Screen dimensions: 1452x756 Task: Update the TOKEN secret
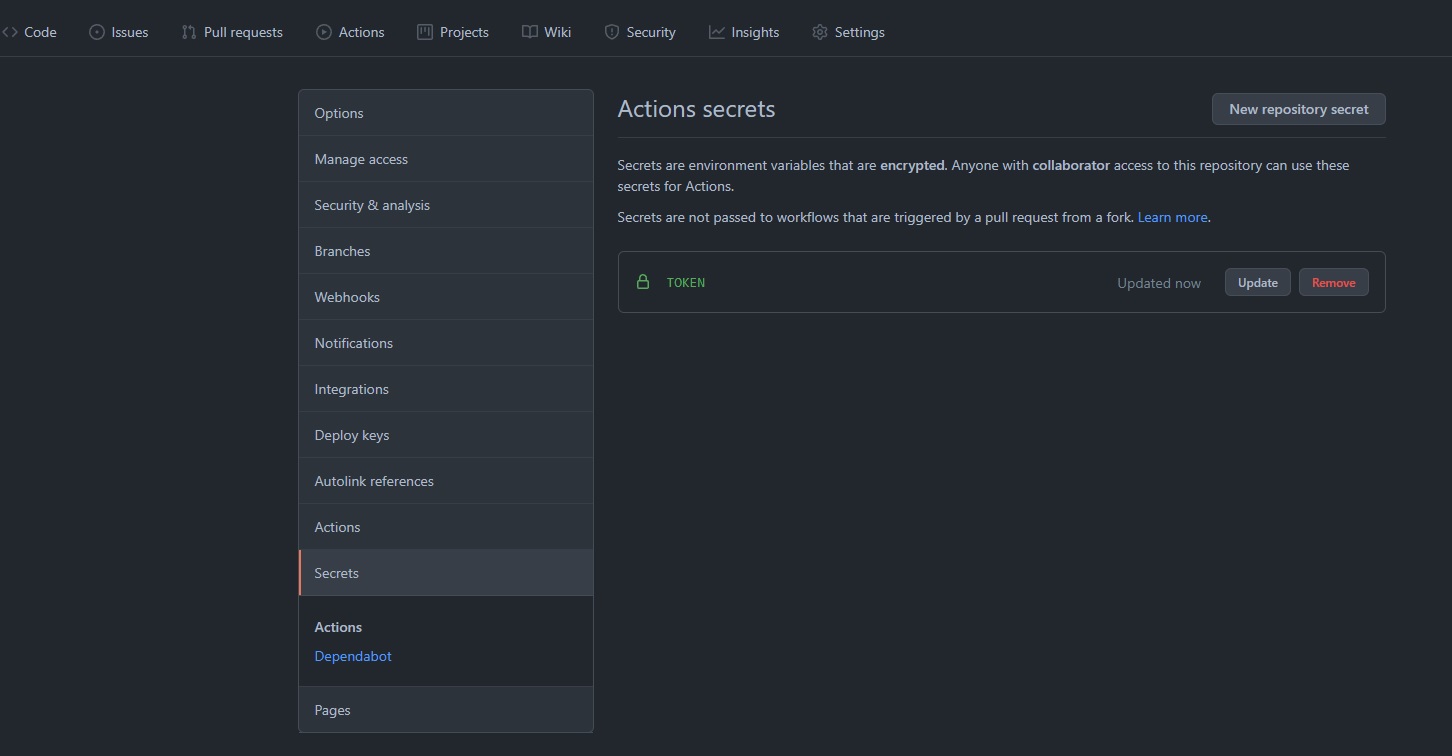coord(1257,282)
